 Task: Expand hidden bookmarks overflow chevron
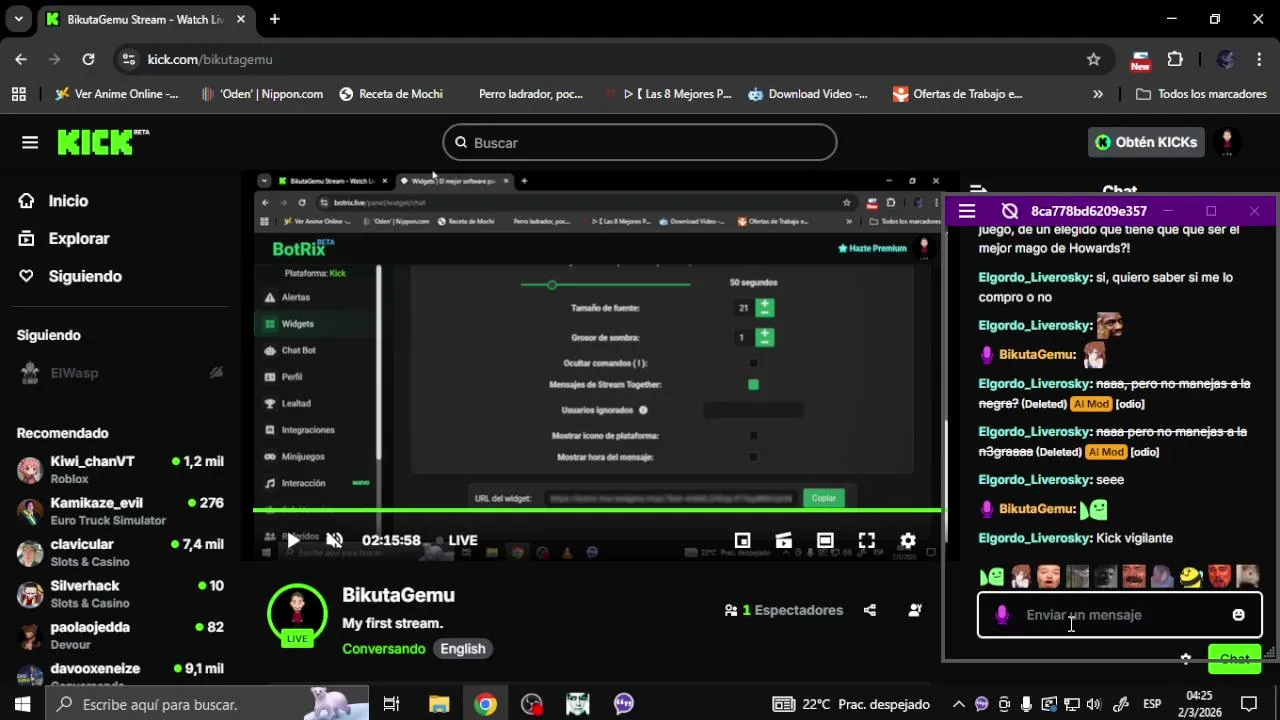point(1098,94)
